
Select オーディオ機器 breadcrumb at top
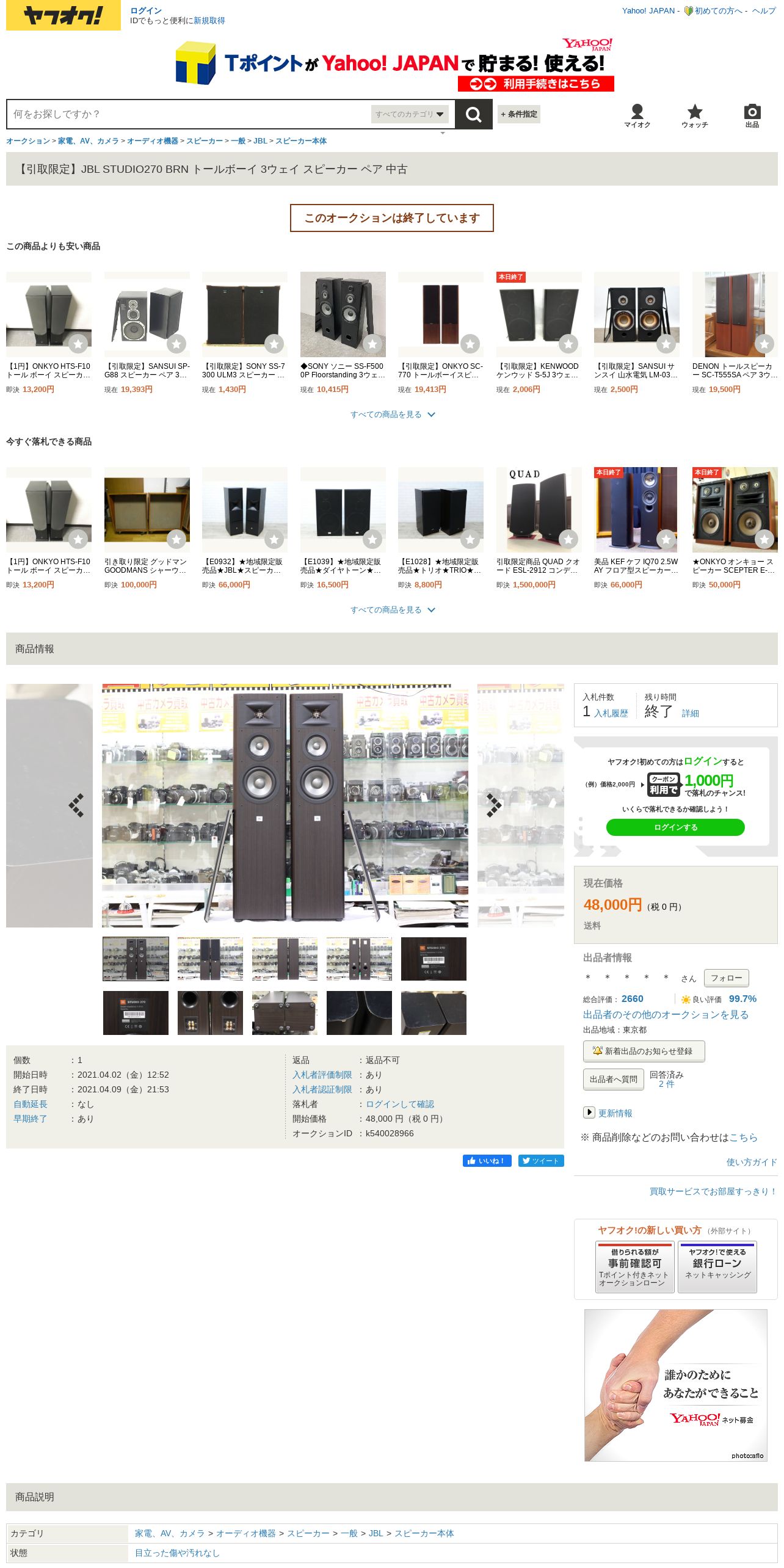153,141
